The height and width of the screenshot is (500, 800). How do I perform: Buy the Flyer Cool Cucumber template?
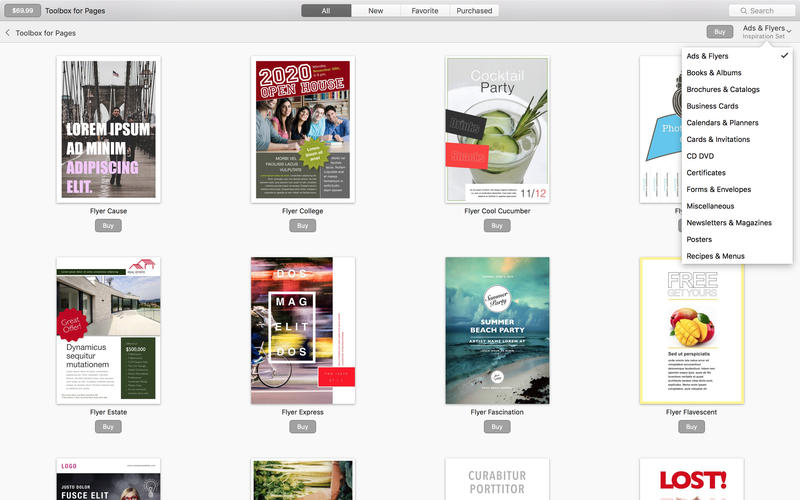[x=497, y=226]
